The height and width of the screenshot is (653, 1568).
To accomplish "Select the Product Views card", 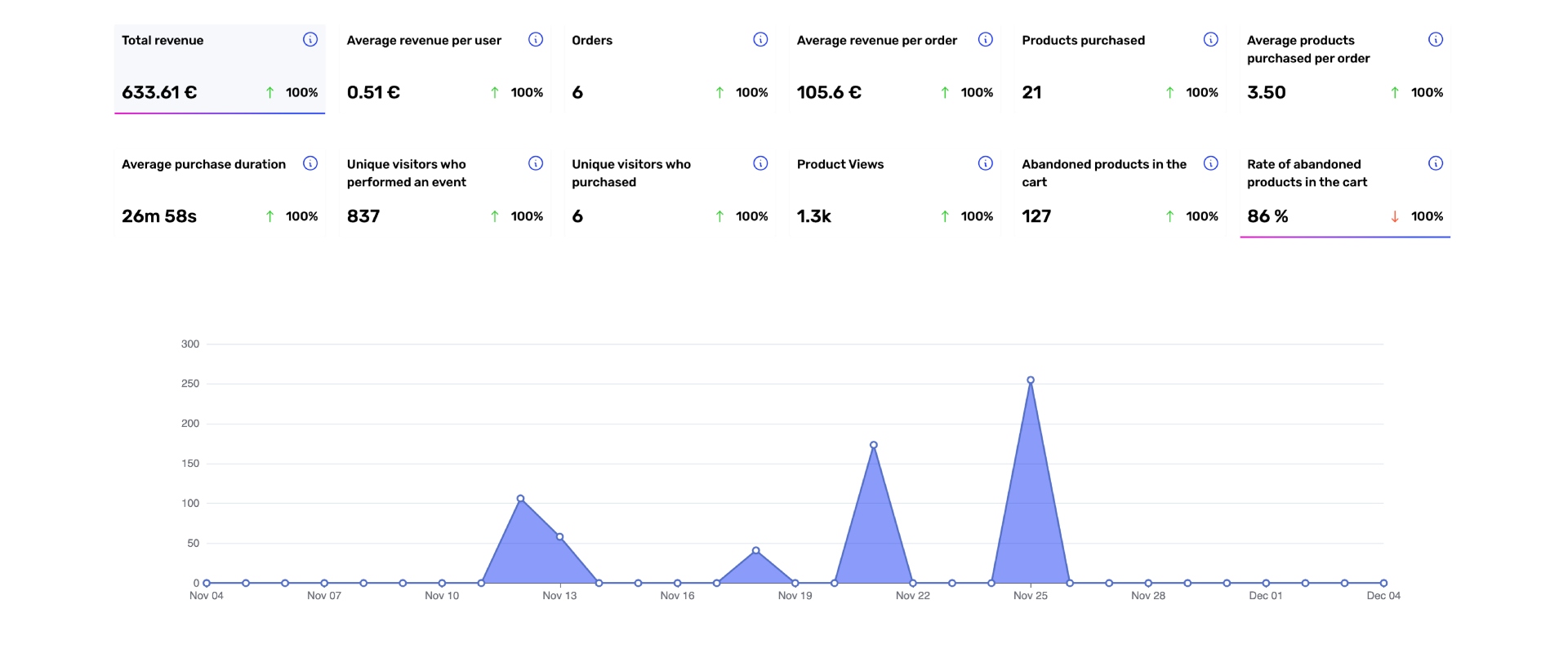I will [895, 193].
